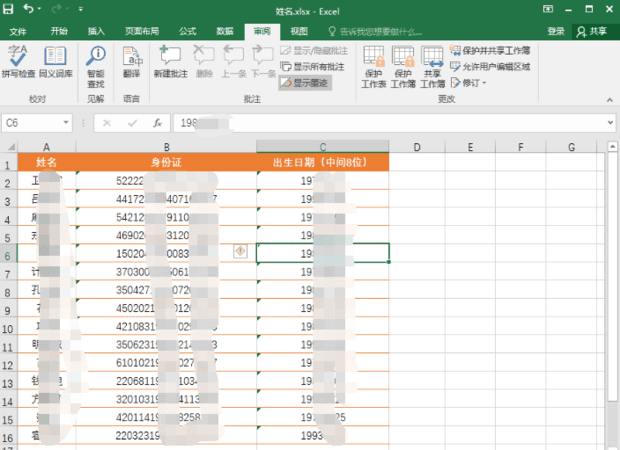Go to next comment 下一条
The height and width of the screenshot is (450, 620).
(263, 61)
